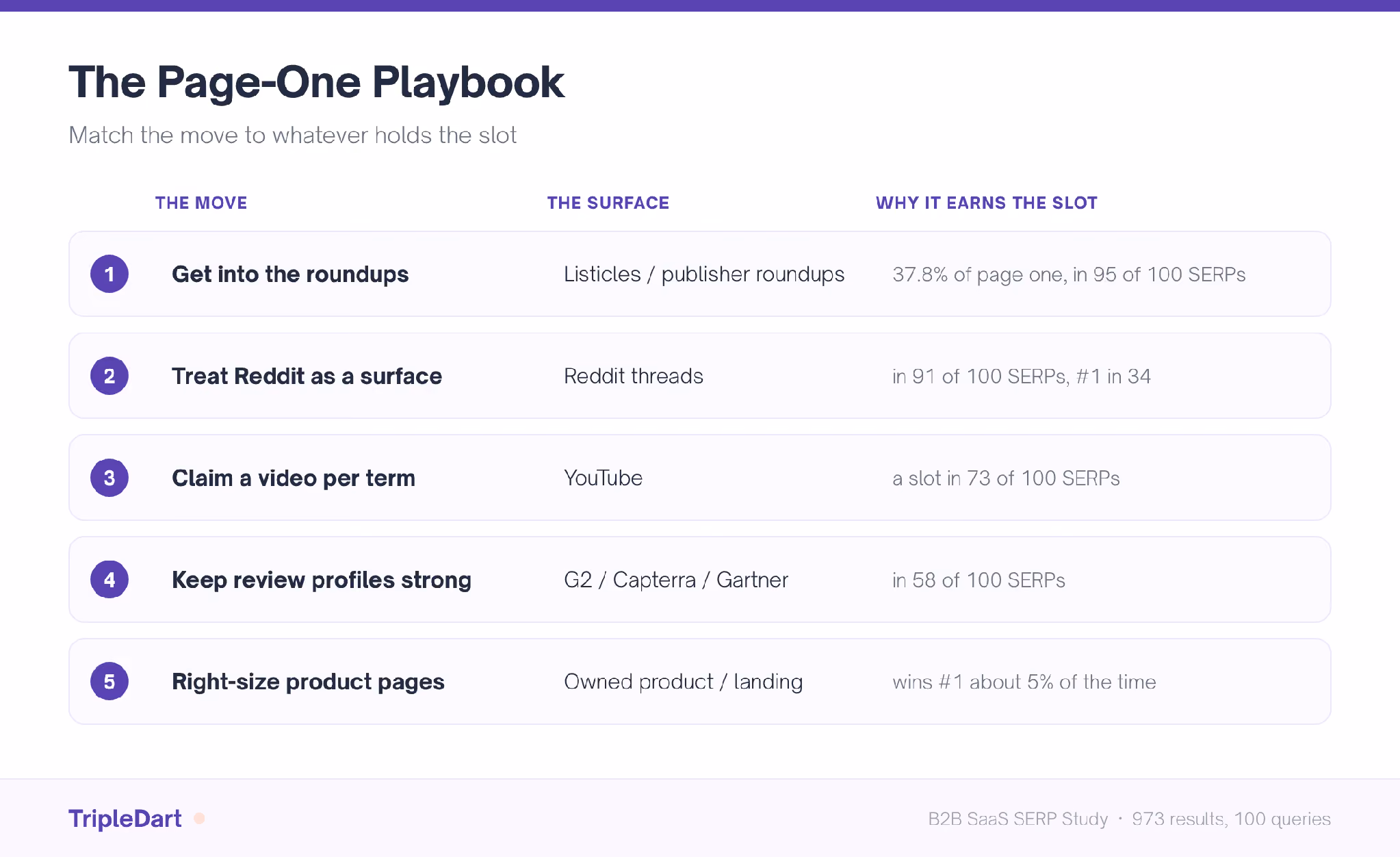Image resolution: width=1400 pixels, height=857 pixels.
Task: Click 'G2 / Capterra / Gartner' surface text
Action: coord(676,580)
